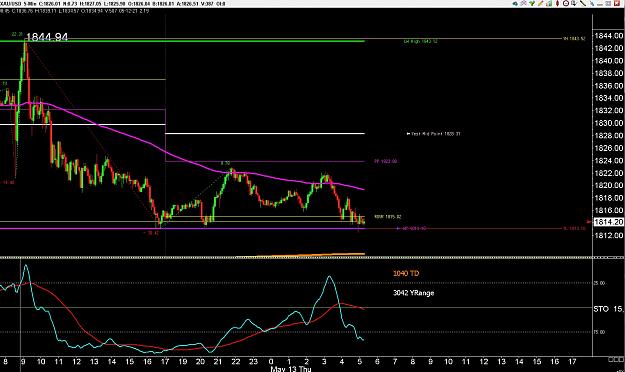This screenshot has width=625, height=372.
Task: Click the orange 1040 TD text
Action: click(x=406, y=273)
